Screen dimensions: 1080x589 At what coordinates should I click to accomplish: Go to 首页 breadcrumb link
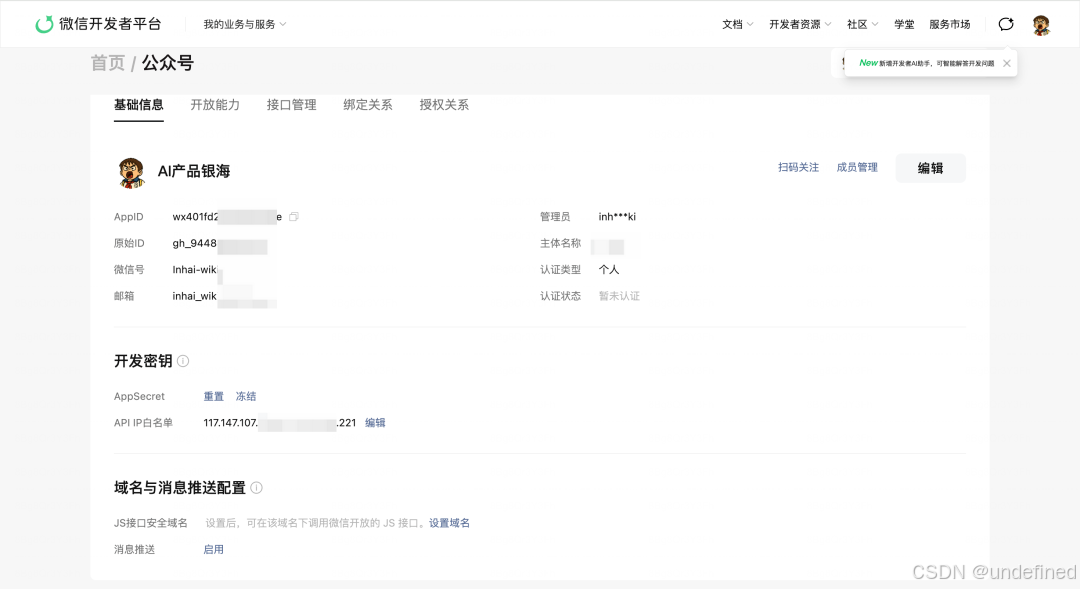[107, 63]
